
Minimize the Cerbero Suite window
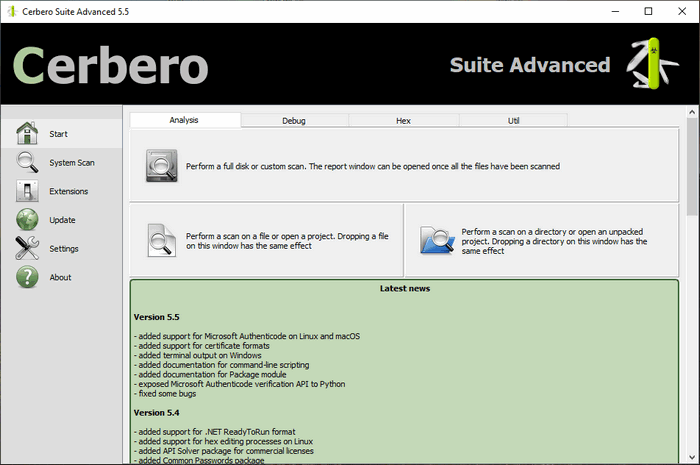tap(615, 12)
